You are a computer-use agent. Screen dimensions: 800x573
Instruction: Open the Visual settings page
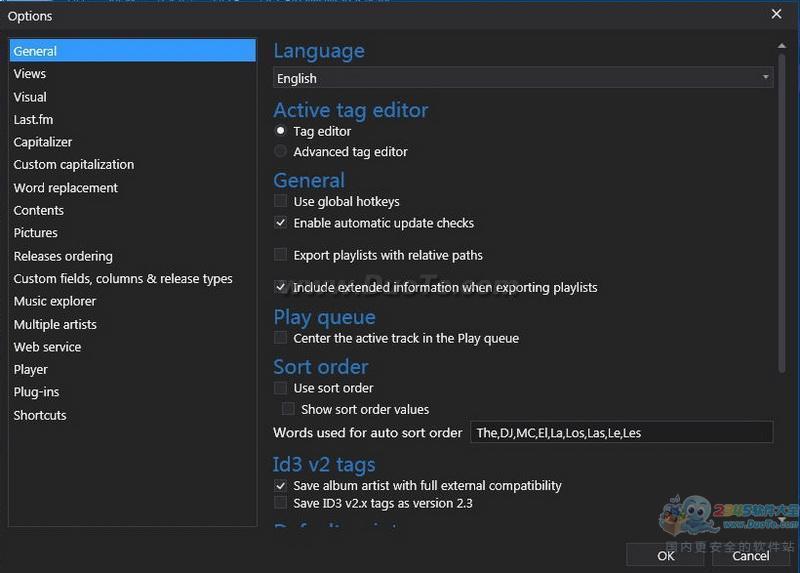(x=133, y=97)
